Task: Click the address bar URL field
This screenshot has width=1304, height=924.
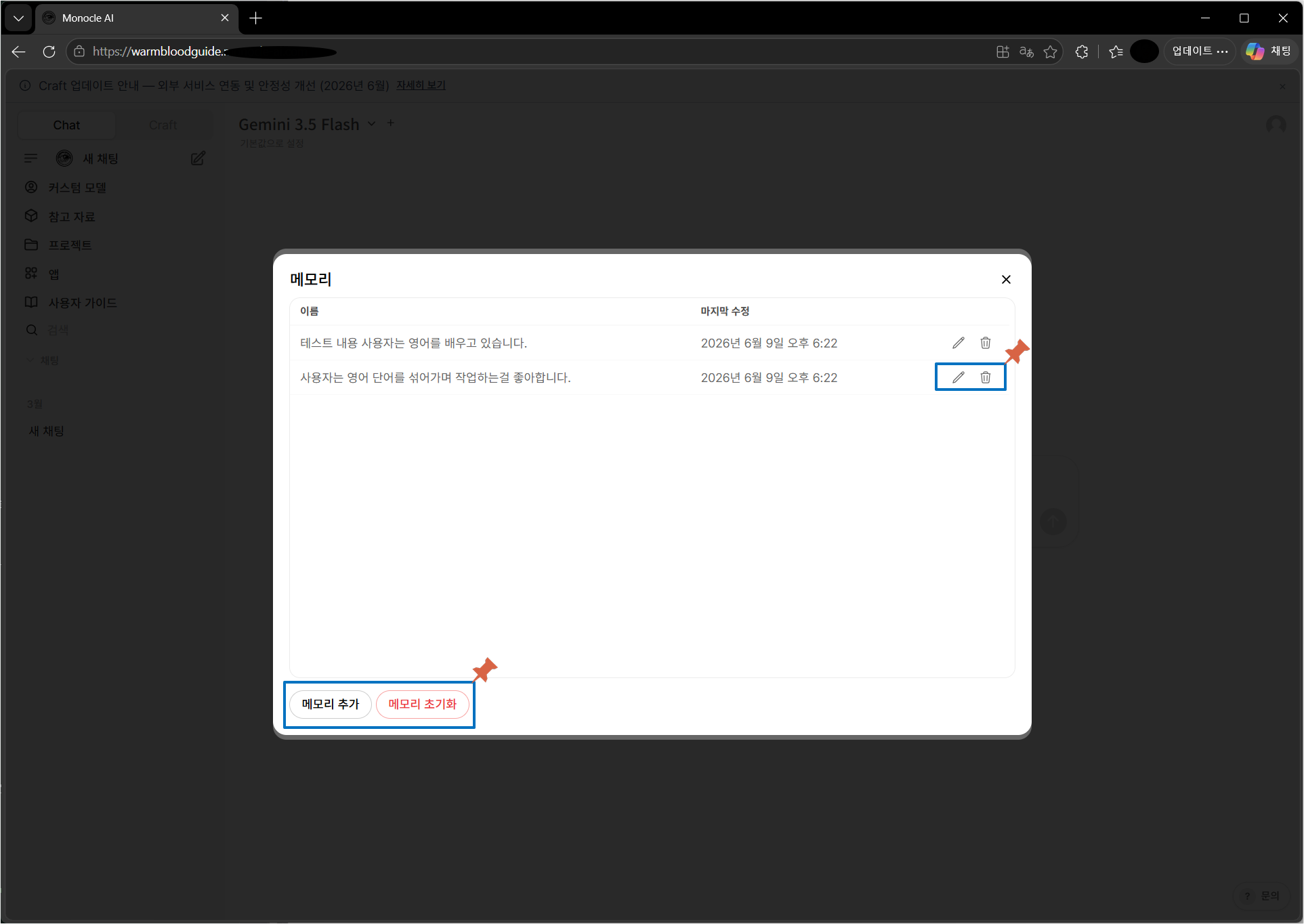Action: tap(528, 51)
